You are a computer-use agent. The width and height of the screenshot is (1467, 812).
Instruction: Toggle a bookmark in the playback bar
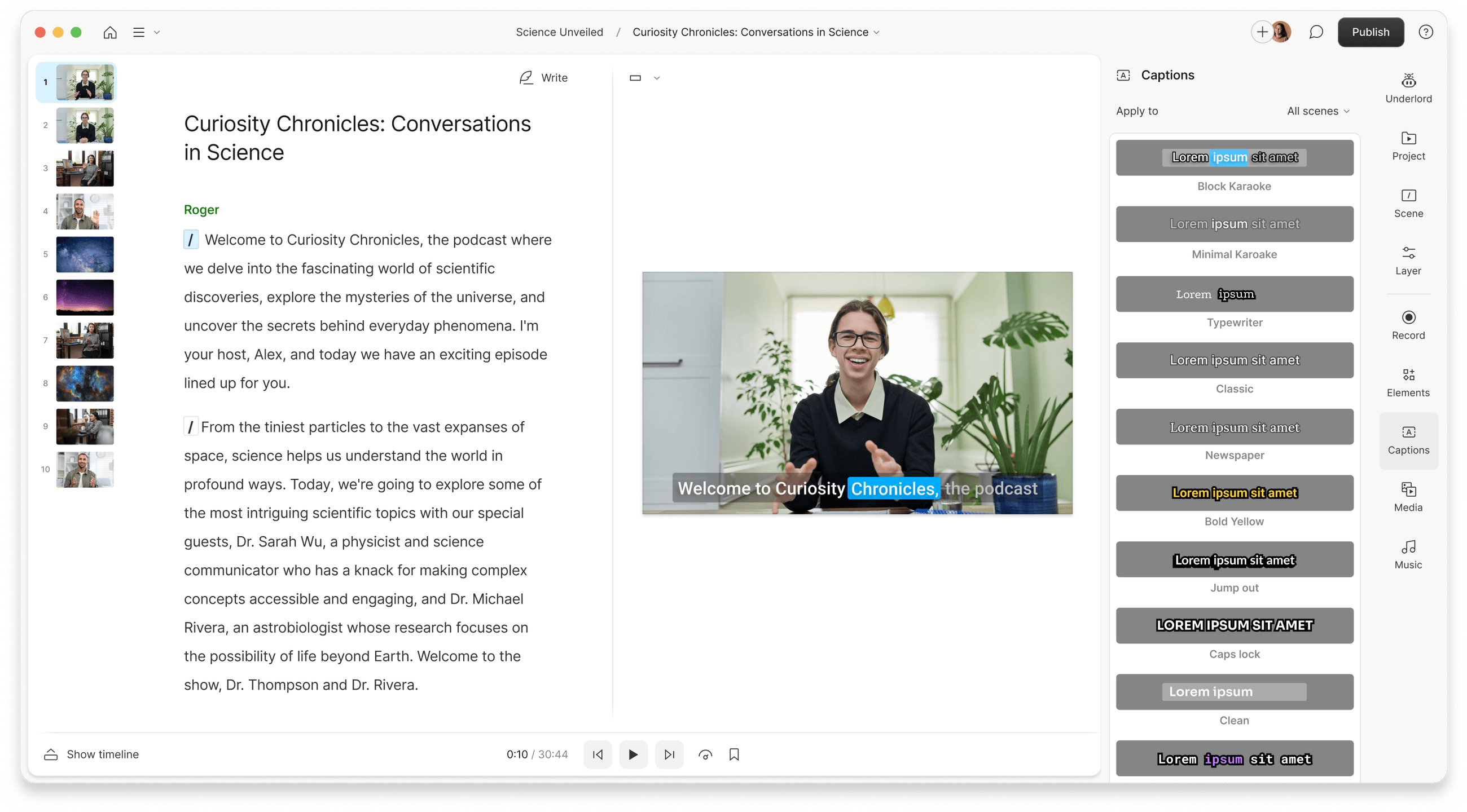[734, 754]
